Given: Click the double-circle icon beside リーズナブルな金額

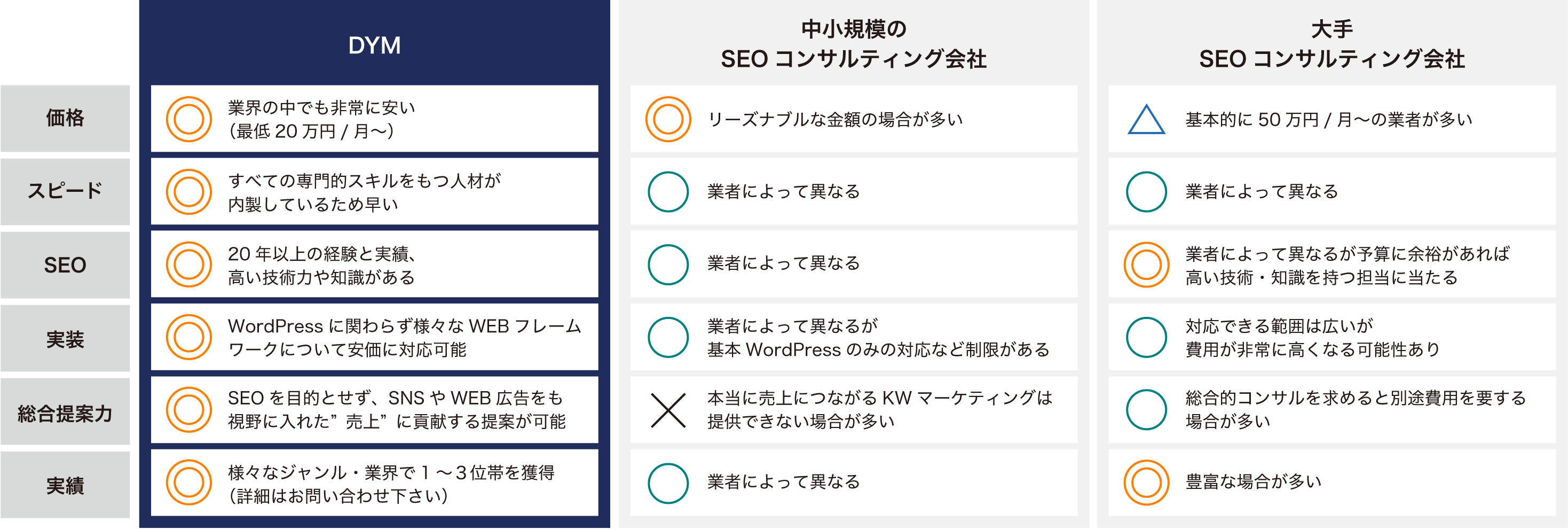Looking at the screenshot, I should tap(668, 119).
